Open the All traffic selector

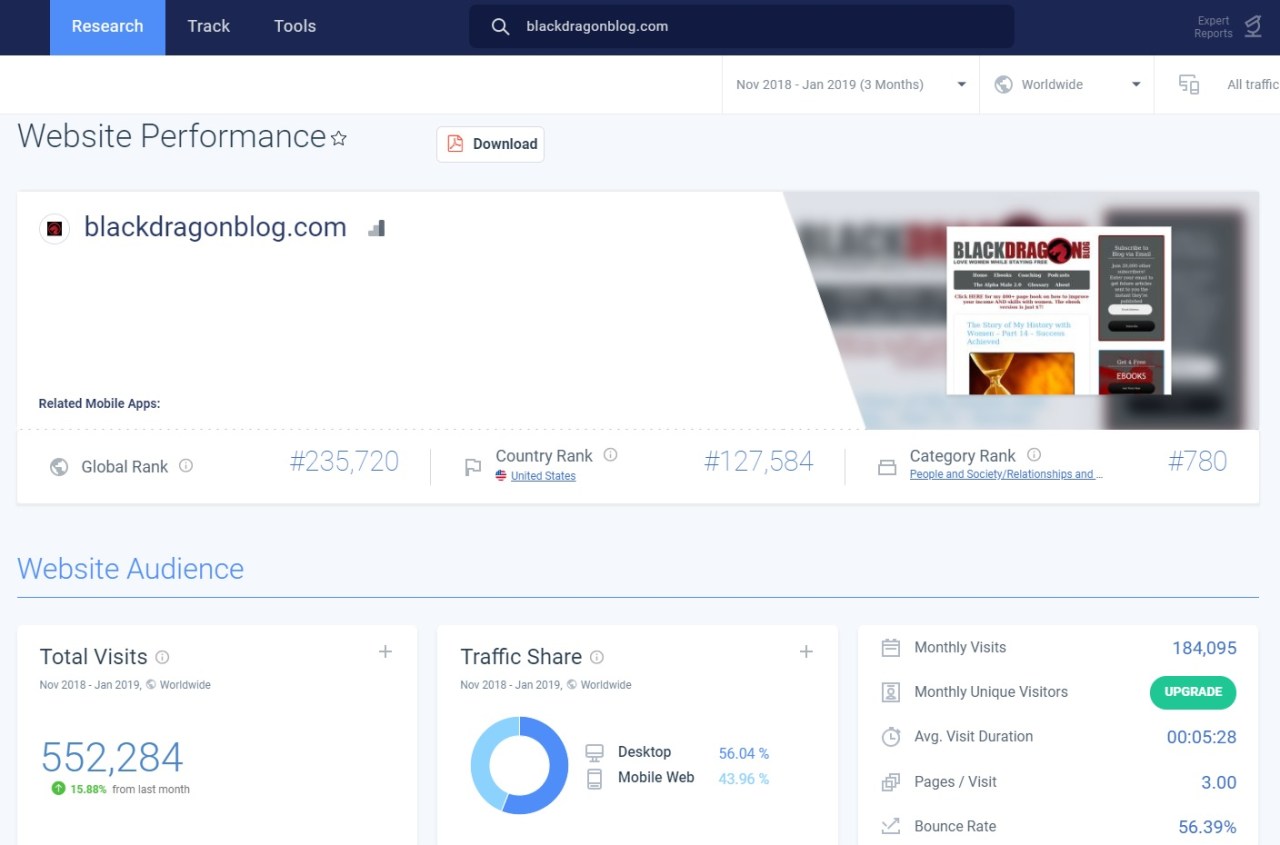(x=1251, y=84)
